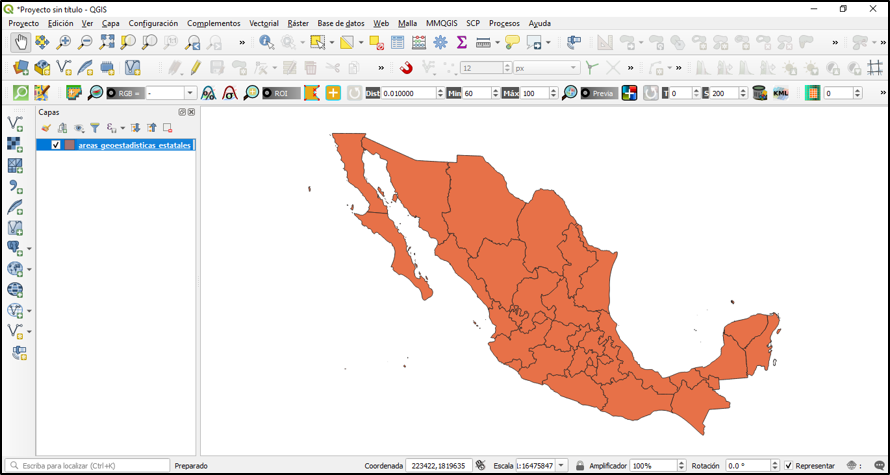Toggle the scale lock padlock icon

point(580,465)
